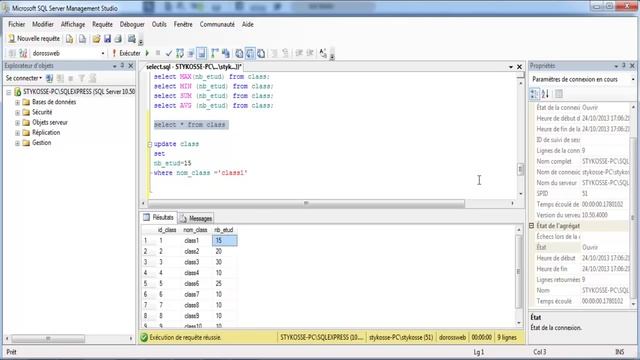The width and height of the screenshot is (640, 360).
Task: Toggle the Results to Grid icon
Action: (x=250, y=53)
